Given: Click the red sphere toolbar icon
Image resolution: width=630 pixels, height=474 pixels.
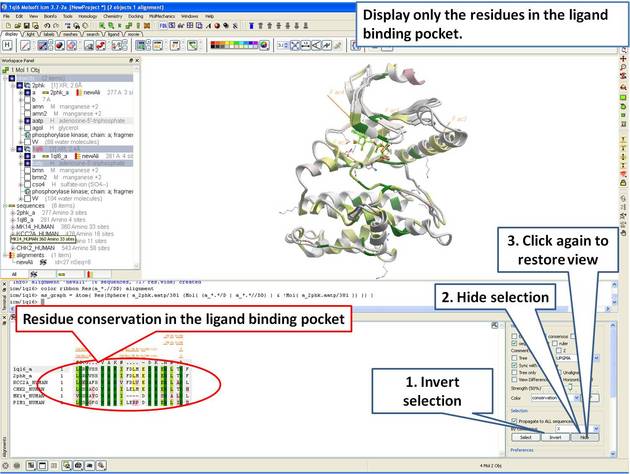Looking at the screenshot, I should [217, 25].
